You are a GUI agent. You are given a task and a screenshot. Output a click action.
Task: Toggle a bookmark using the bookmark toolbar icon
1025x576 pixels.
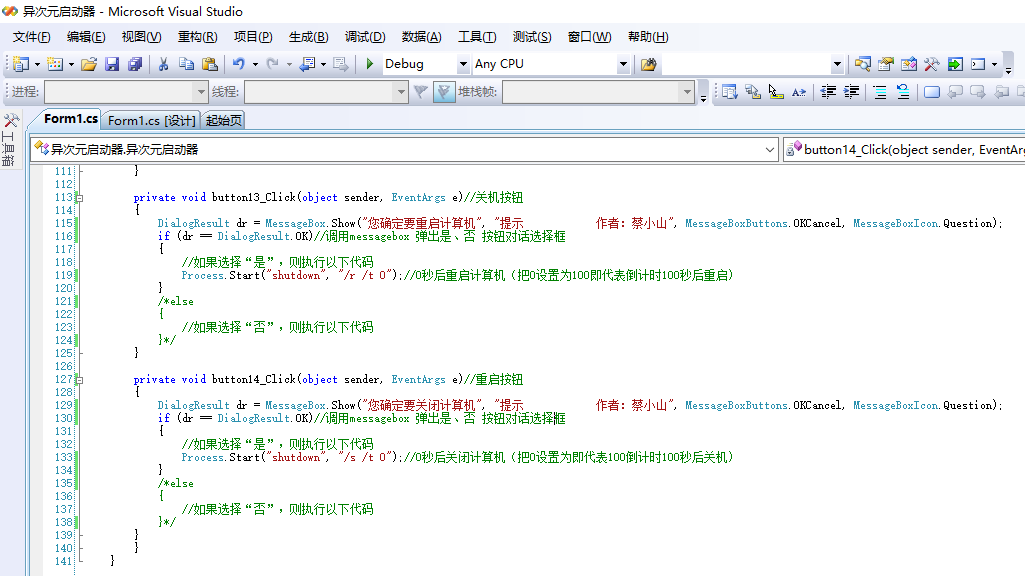click(932, 91)
